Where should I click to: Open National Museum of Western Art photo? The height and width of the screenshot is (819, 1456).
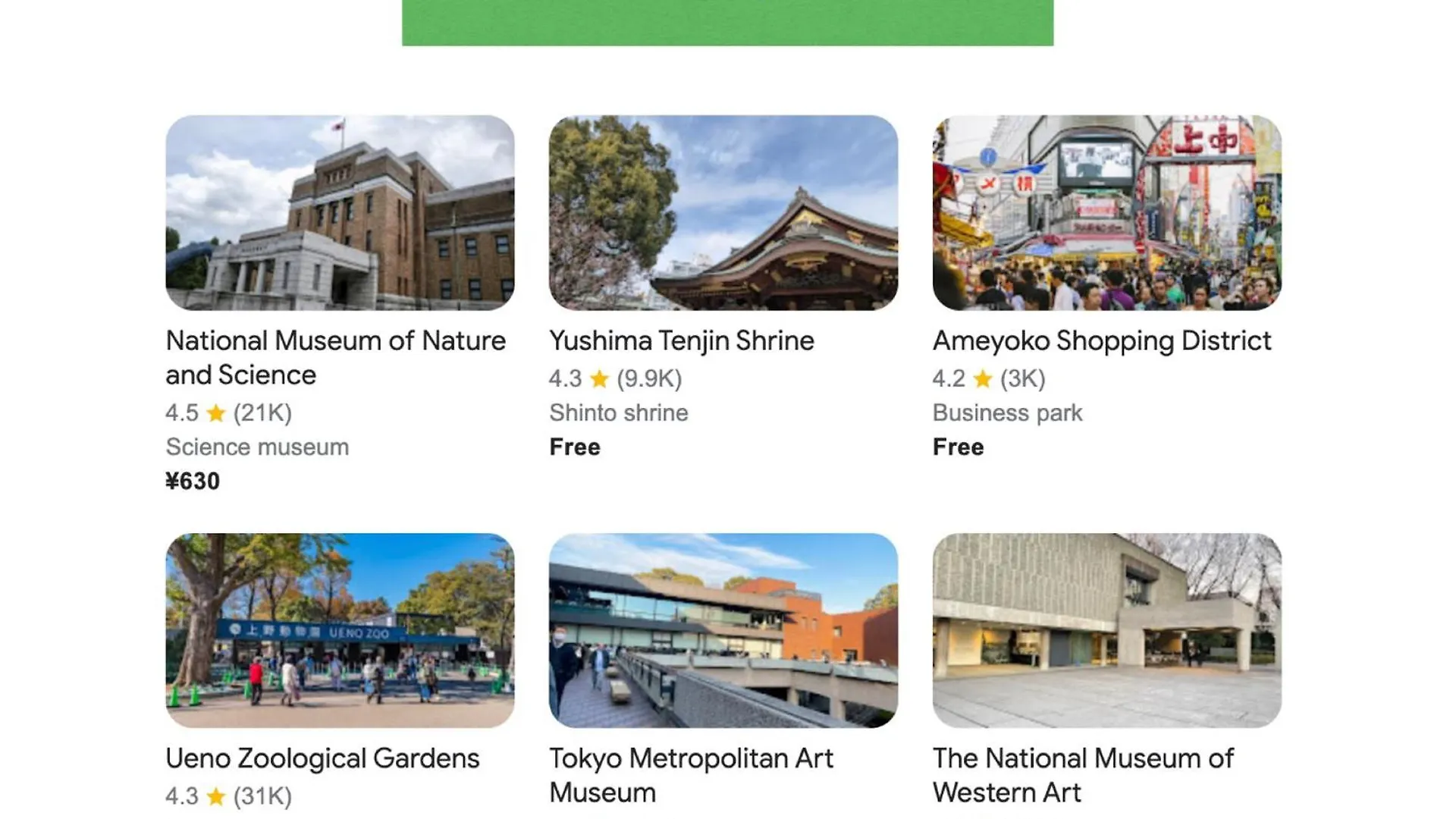pos(1106,630)
